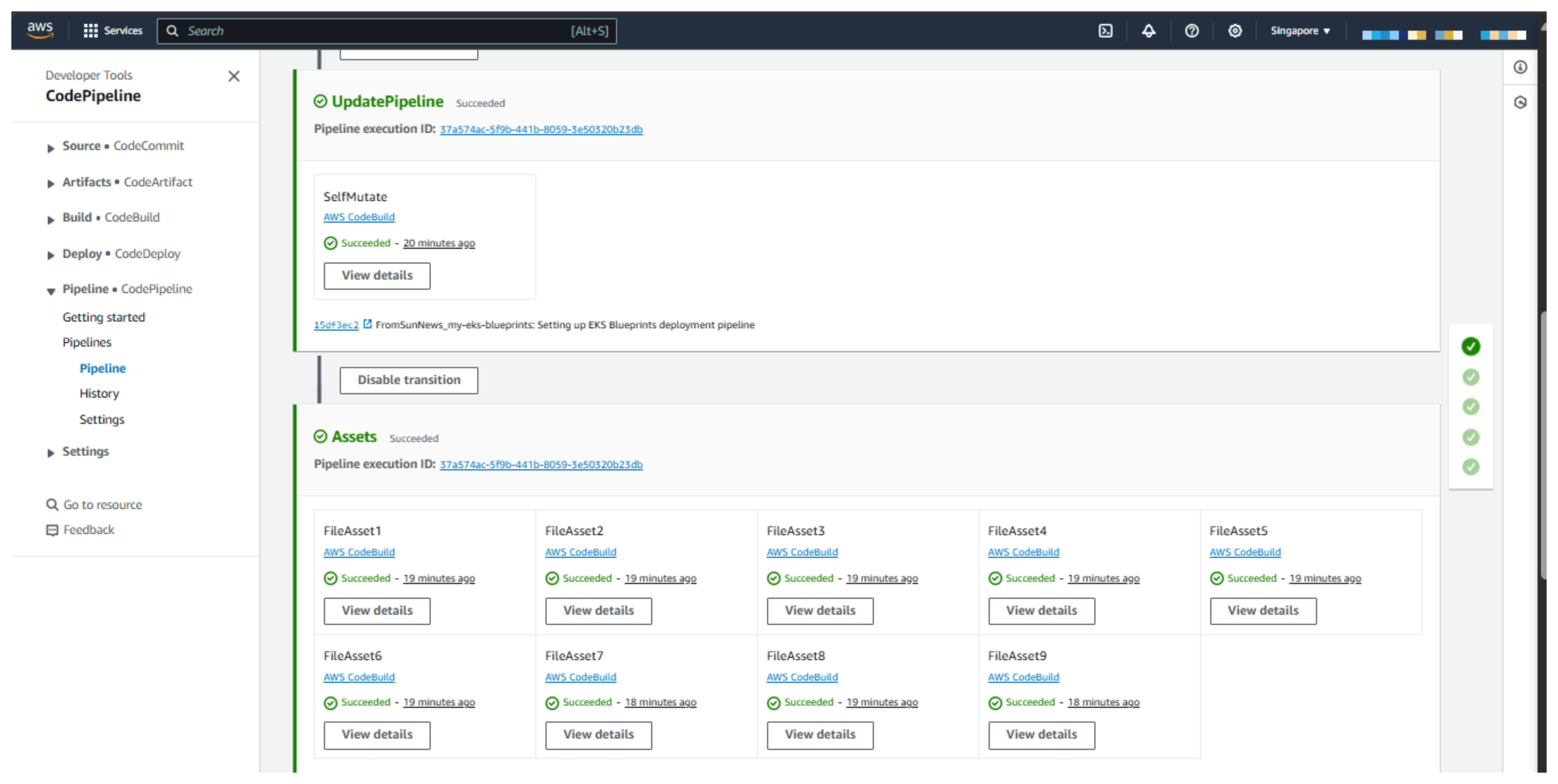The image size is (1558, 784).
Task: Jump to the second stage checkmark indicator
Action: pyautogui.click(x=1471, y=378)
